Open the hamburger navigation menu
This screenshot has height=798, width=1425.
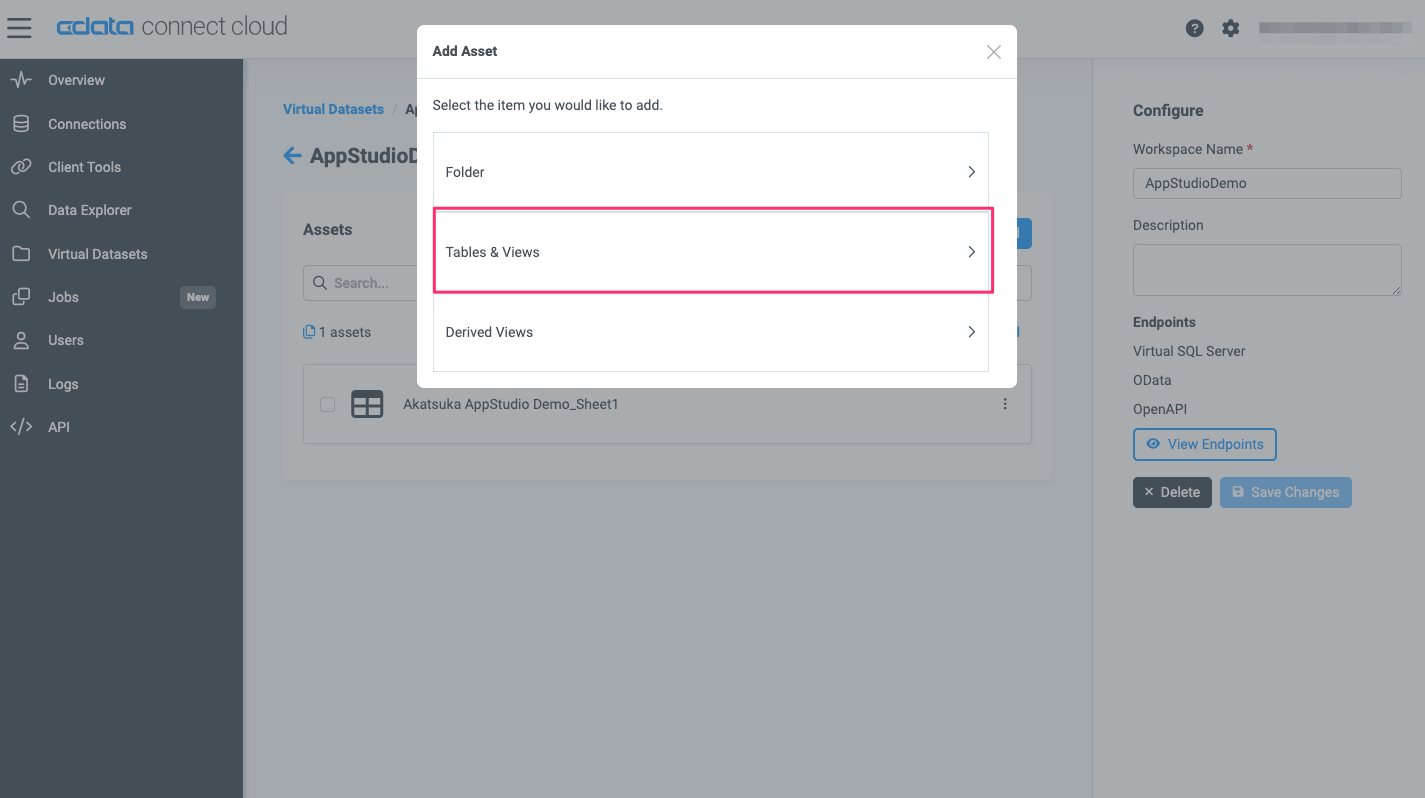(x=19, y=27)
